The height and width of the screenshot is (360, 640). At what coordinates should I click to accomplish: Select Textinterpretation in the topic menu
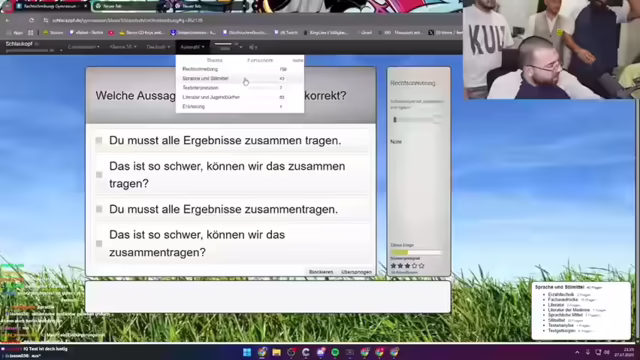coord(240,88)
